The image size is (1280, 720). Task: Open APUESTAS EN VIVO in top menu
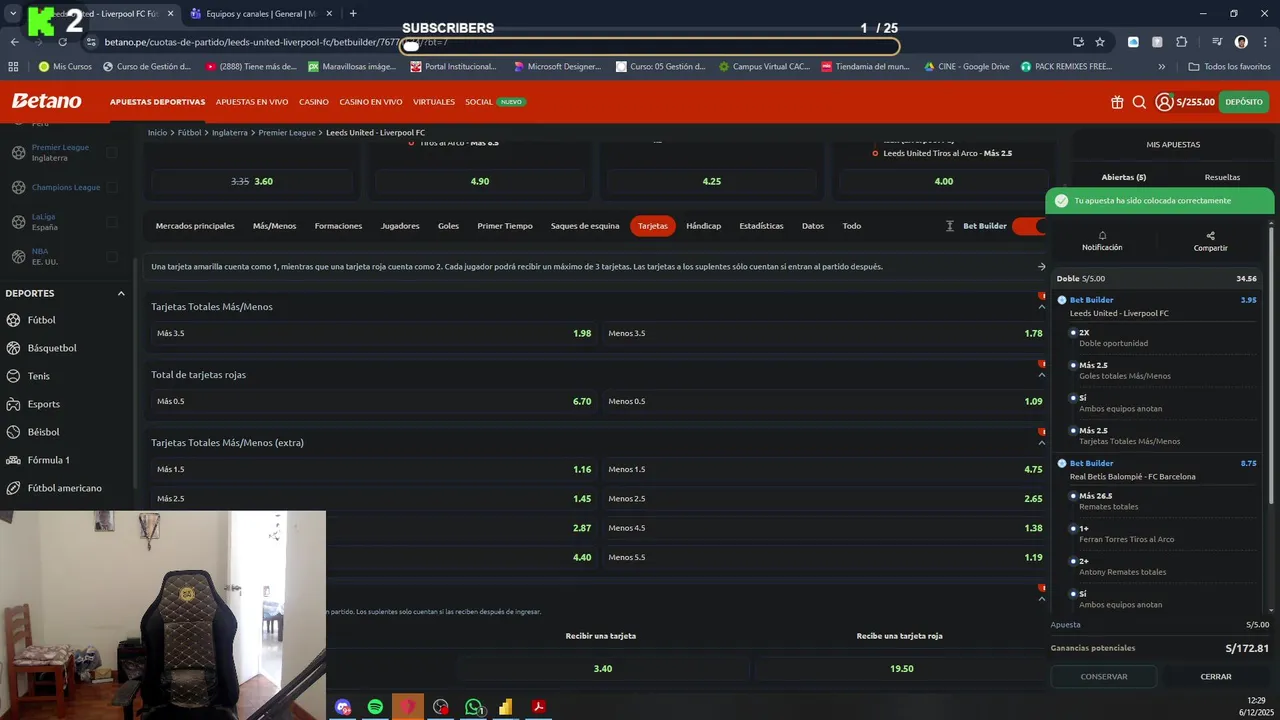pyautogui.click(x=252, y=102)
